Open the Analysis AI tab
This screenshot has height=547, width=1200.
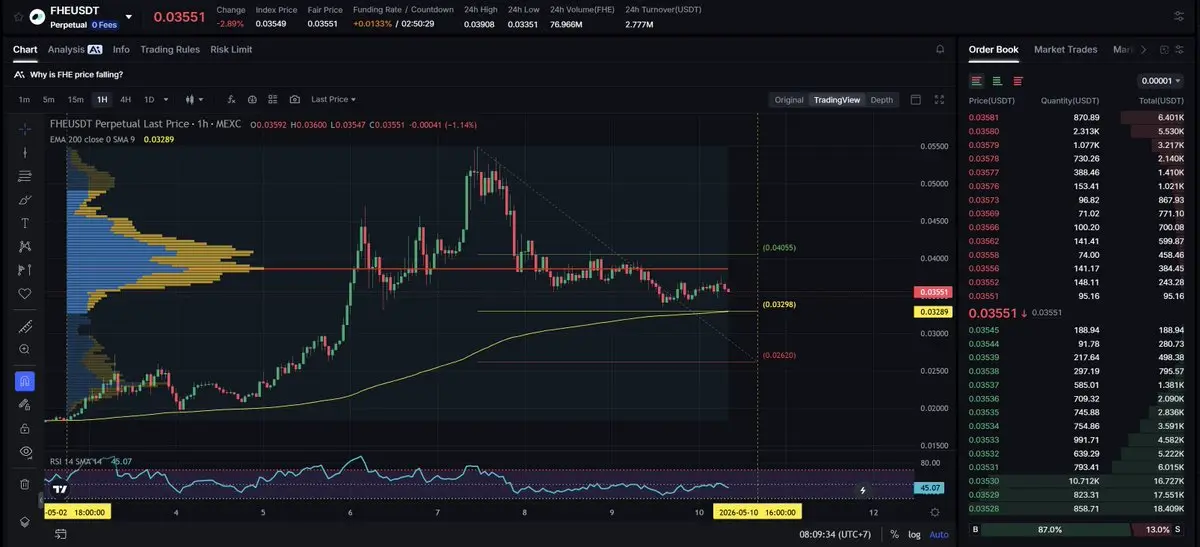75,49
